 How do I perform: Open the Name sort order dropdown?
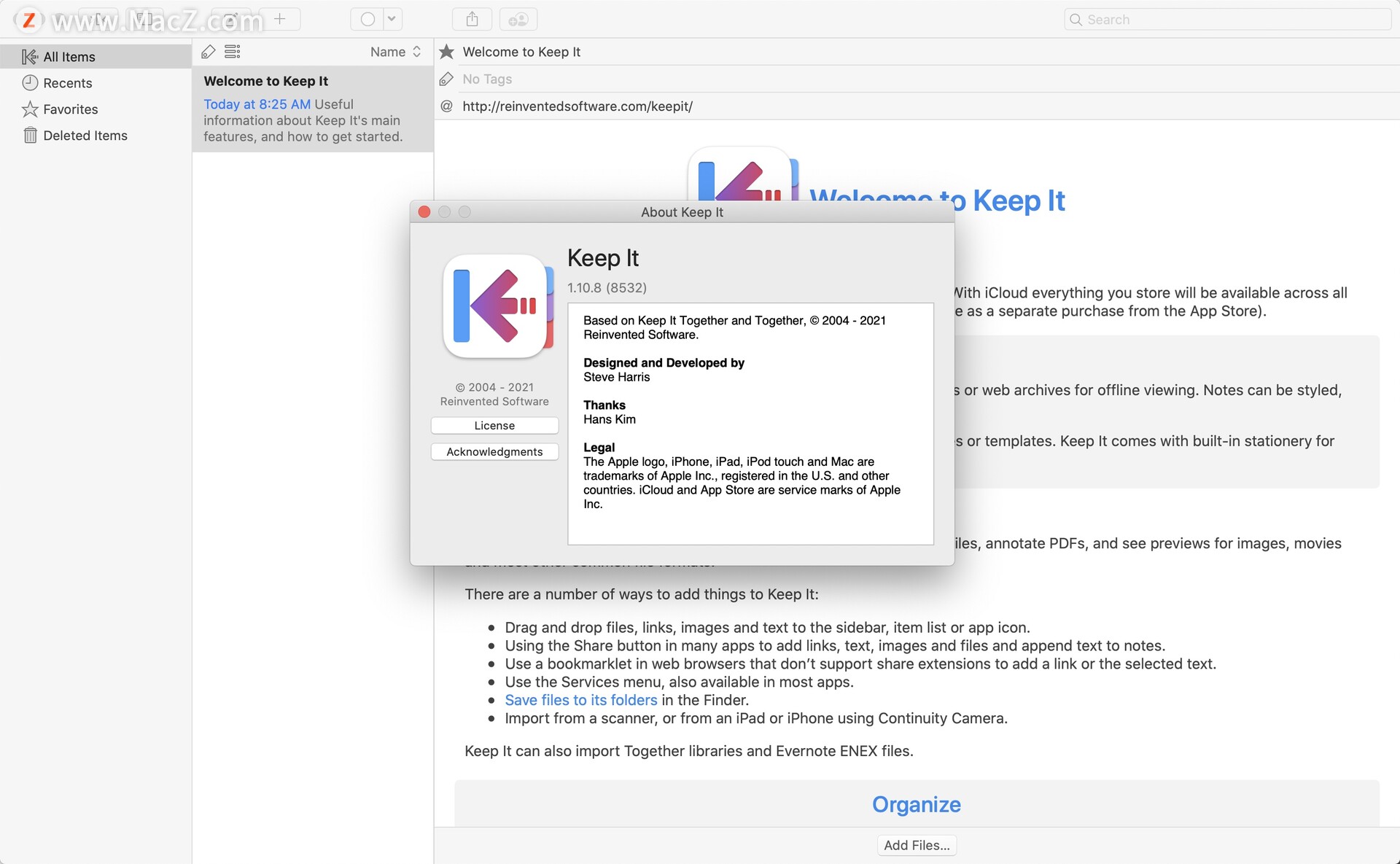[x=396, y=52]
